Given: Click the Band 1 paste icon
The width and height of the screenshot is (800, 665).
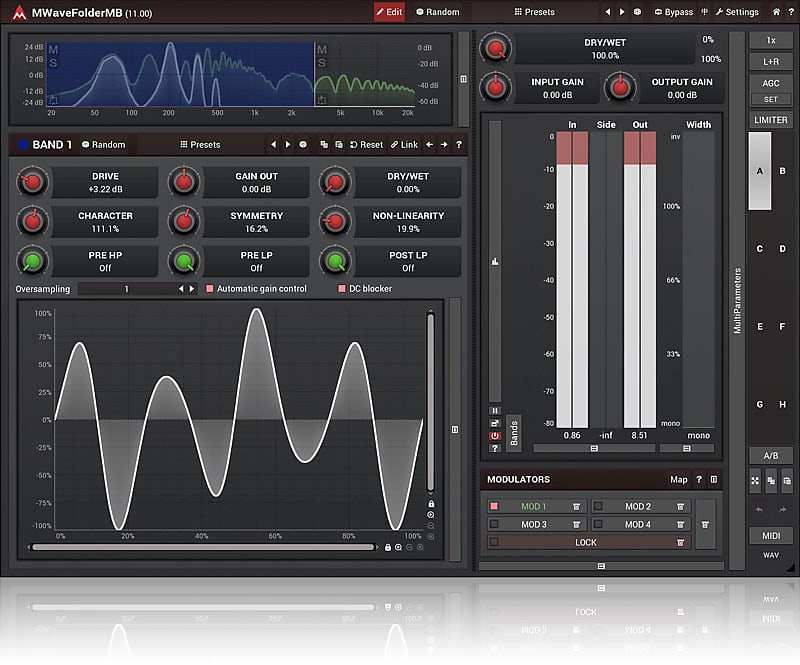Looking at the screenshot, I should (340, 145).
